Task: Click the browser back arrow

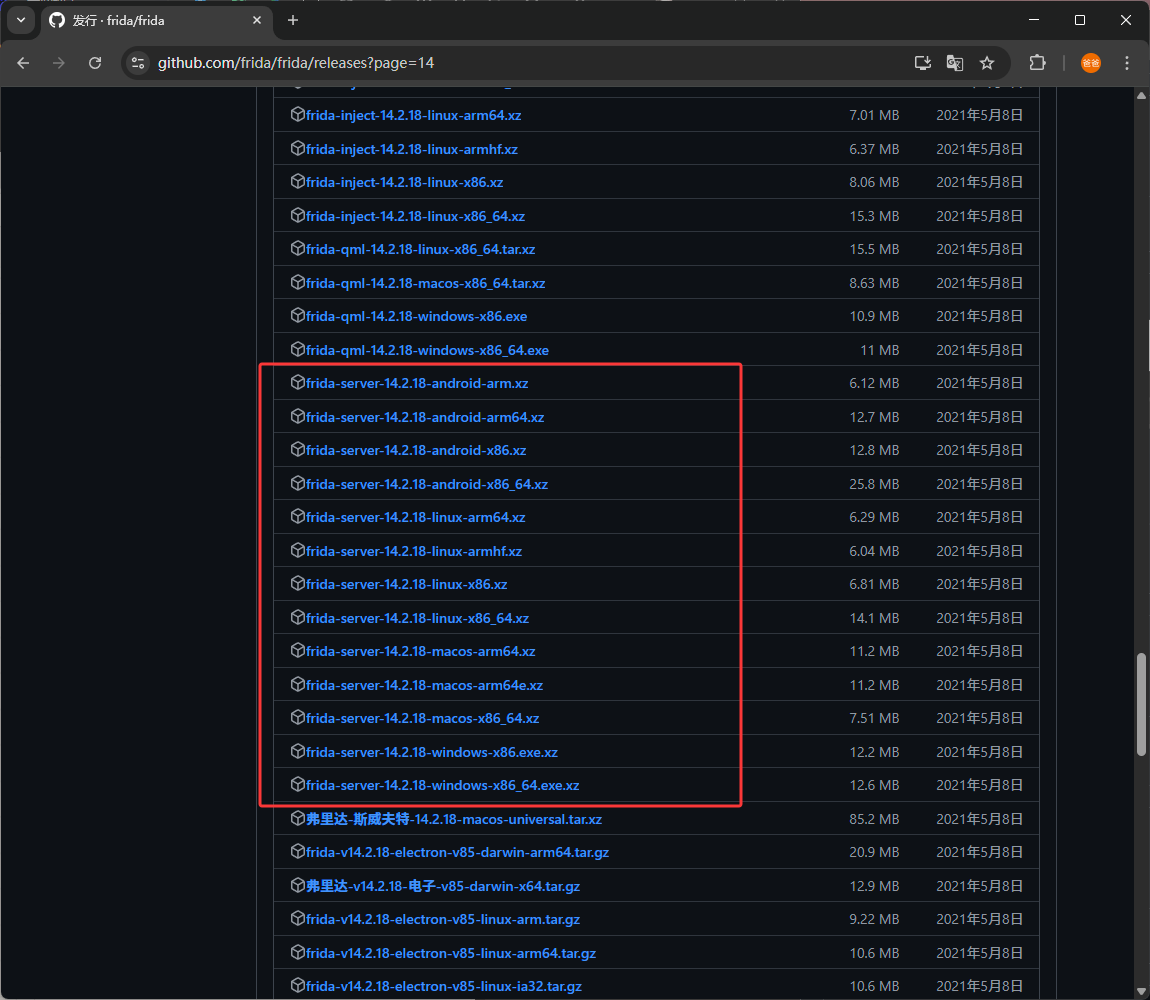Action: [23, 63]
